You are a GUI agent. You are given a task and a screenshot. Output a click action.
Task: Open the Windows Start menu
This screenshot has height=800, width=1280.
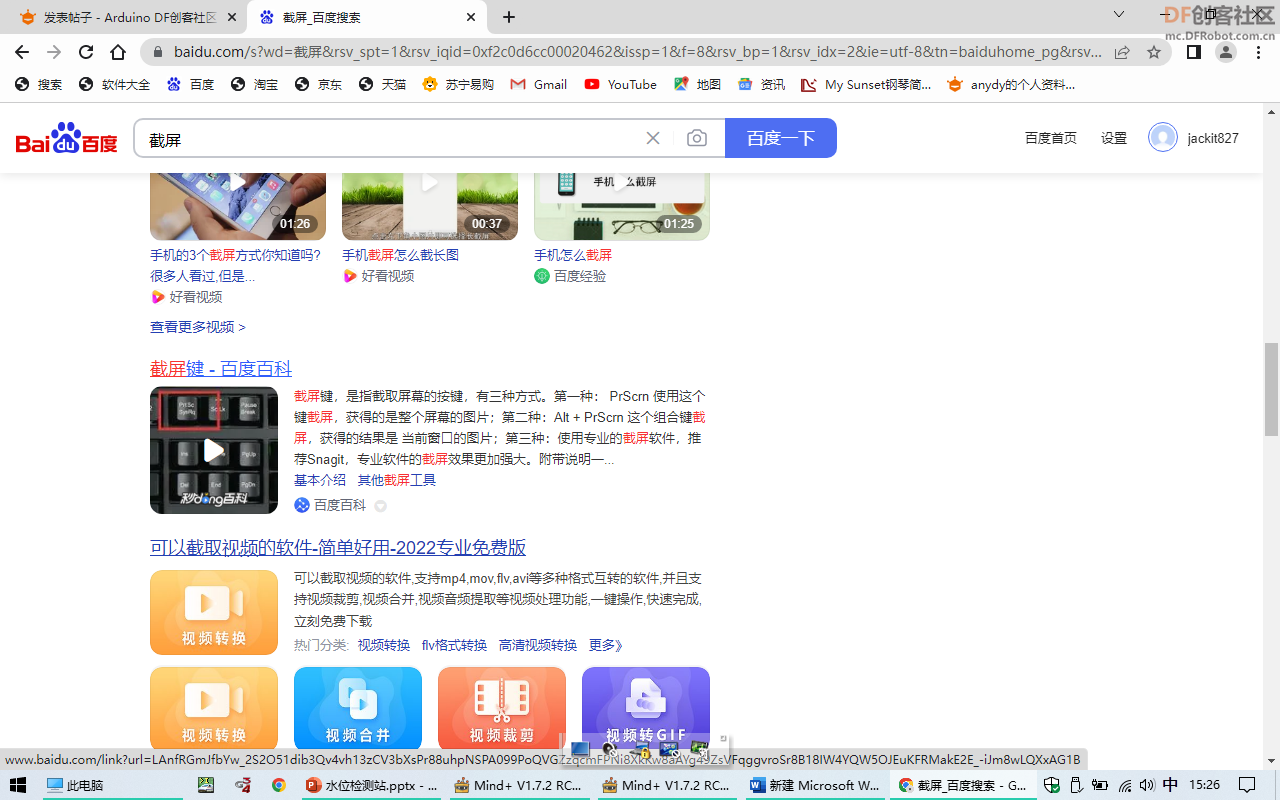tap(18, 785)
